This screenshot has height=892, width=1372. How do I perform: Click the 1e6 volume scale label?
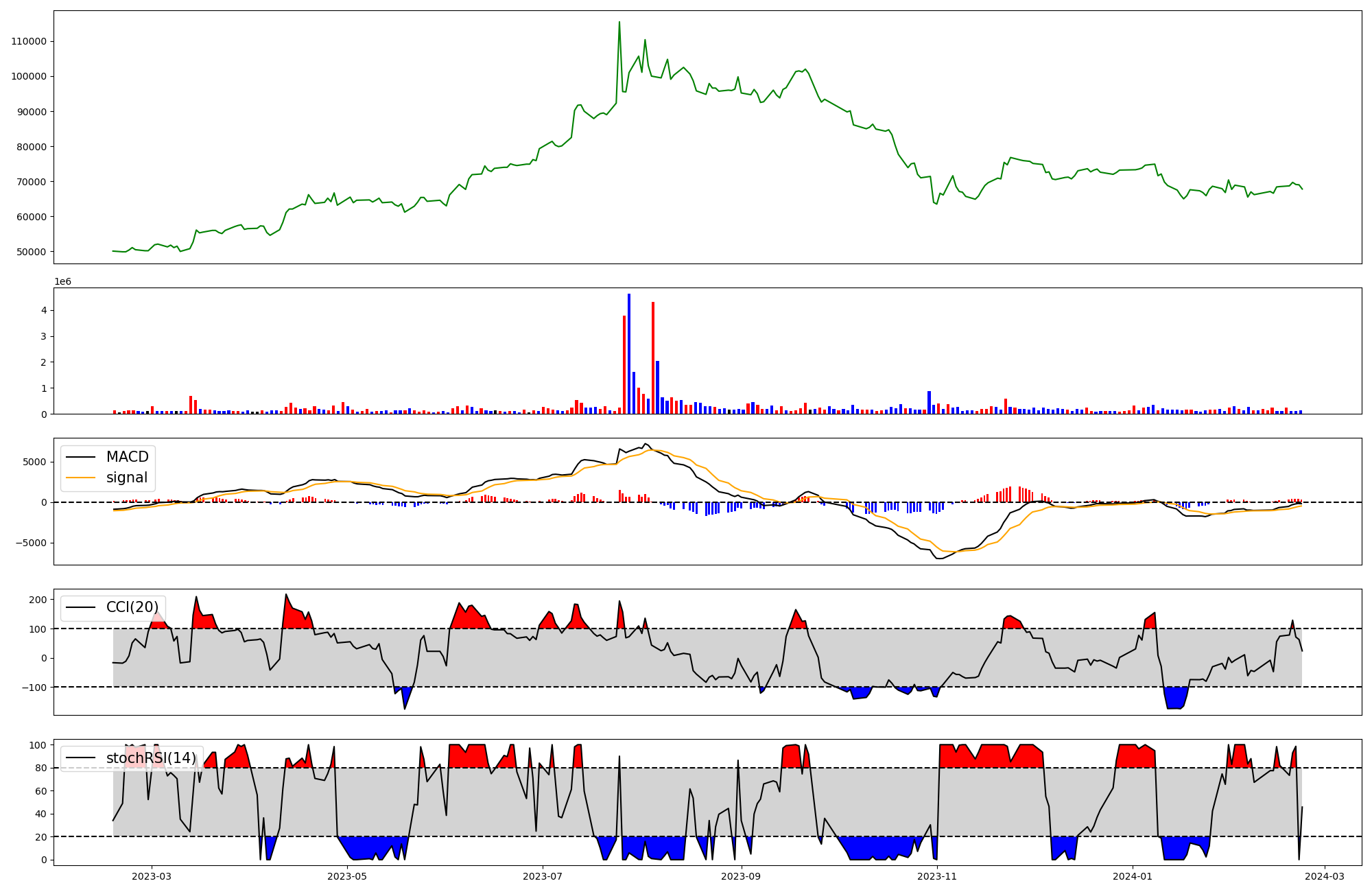[62, 282]
